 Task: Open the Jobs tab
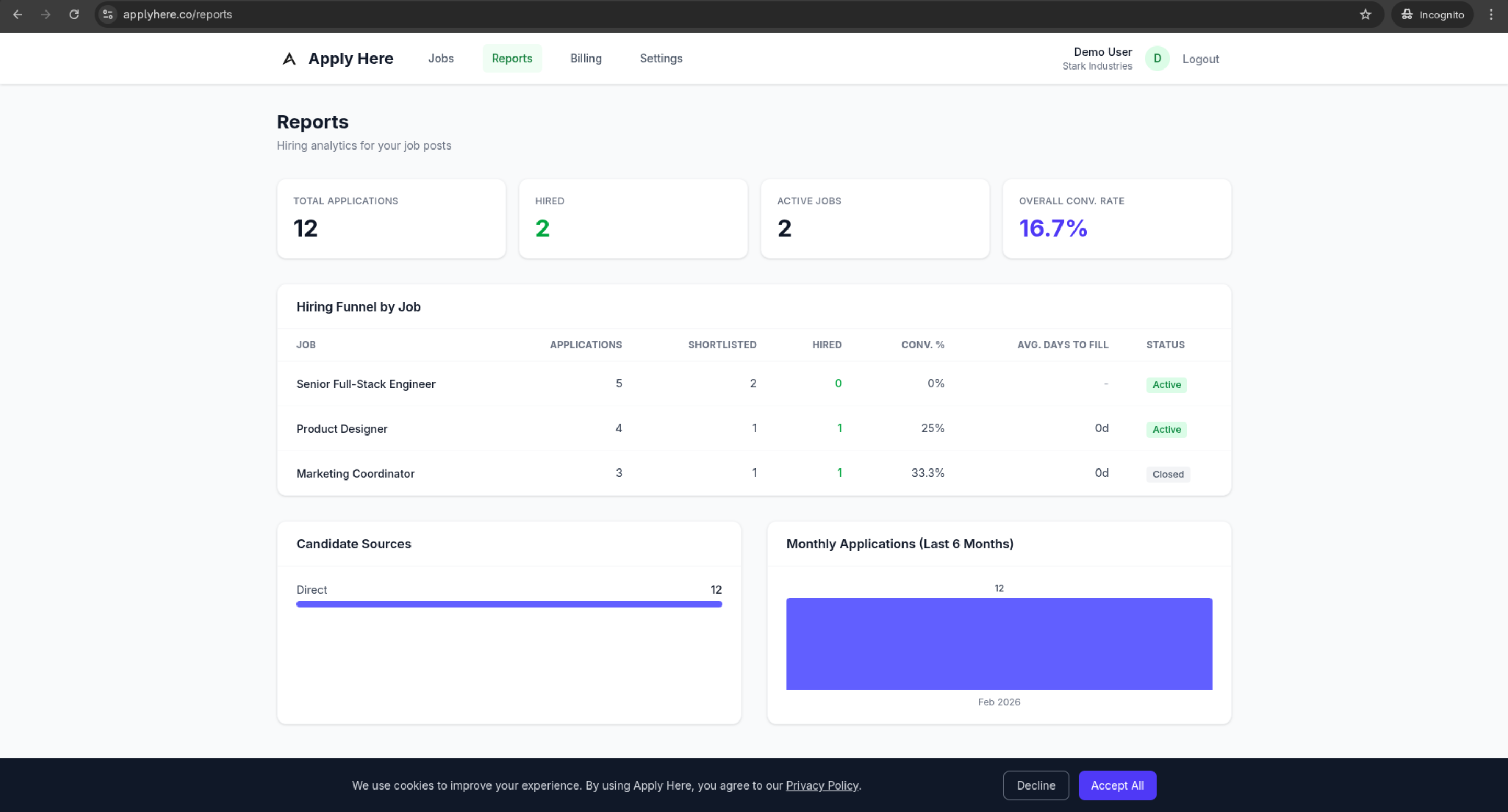(x=441, y=59)
